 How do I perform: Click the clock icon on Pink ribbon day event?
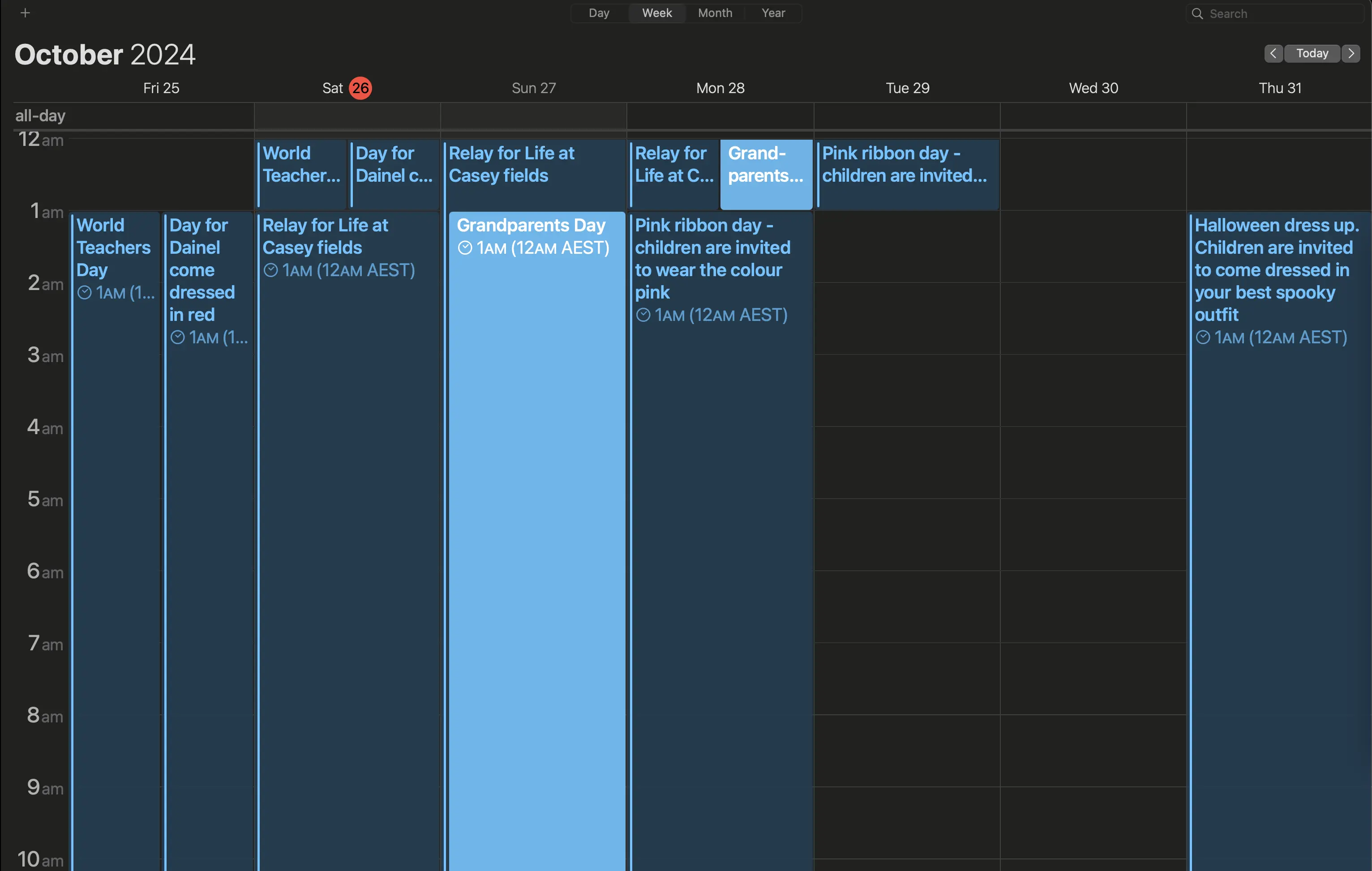(643, 315)
